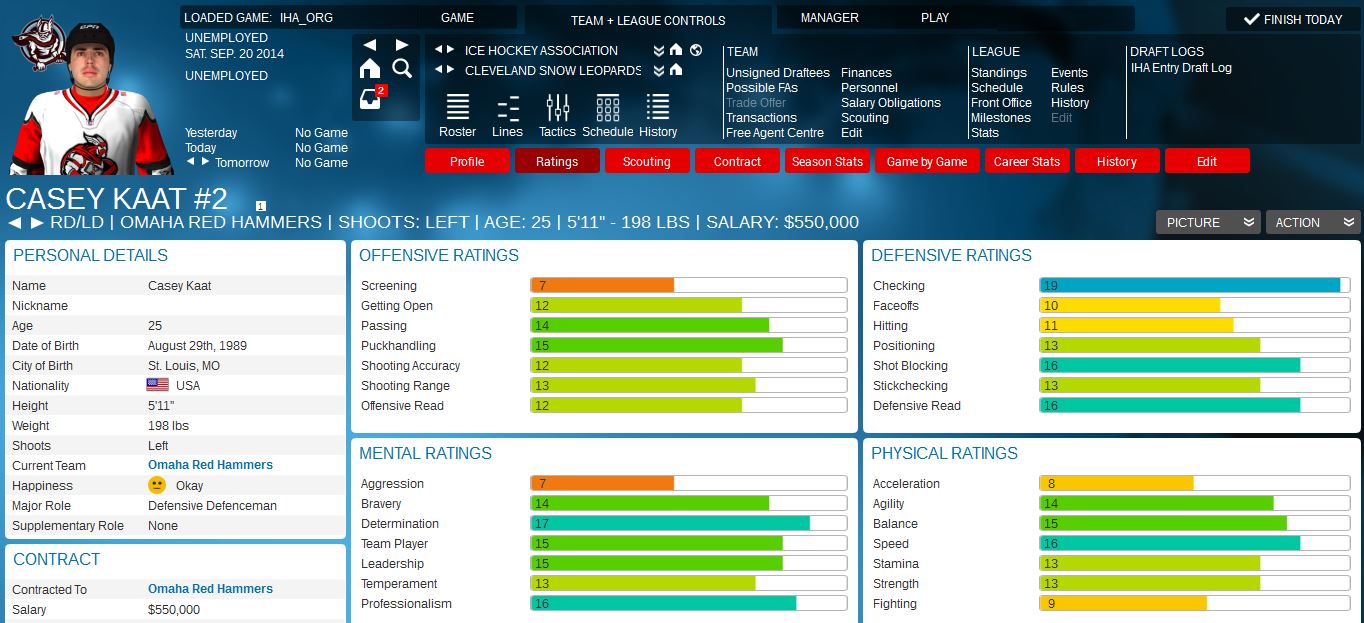Open the ACTION dropdown menu
Image resolution: width=1364 pixels, height=623 pixels.
[x=1312, y=222]
